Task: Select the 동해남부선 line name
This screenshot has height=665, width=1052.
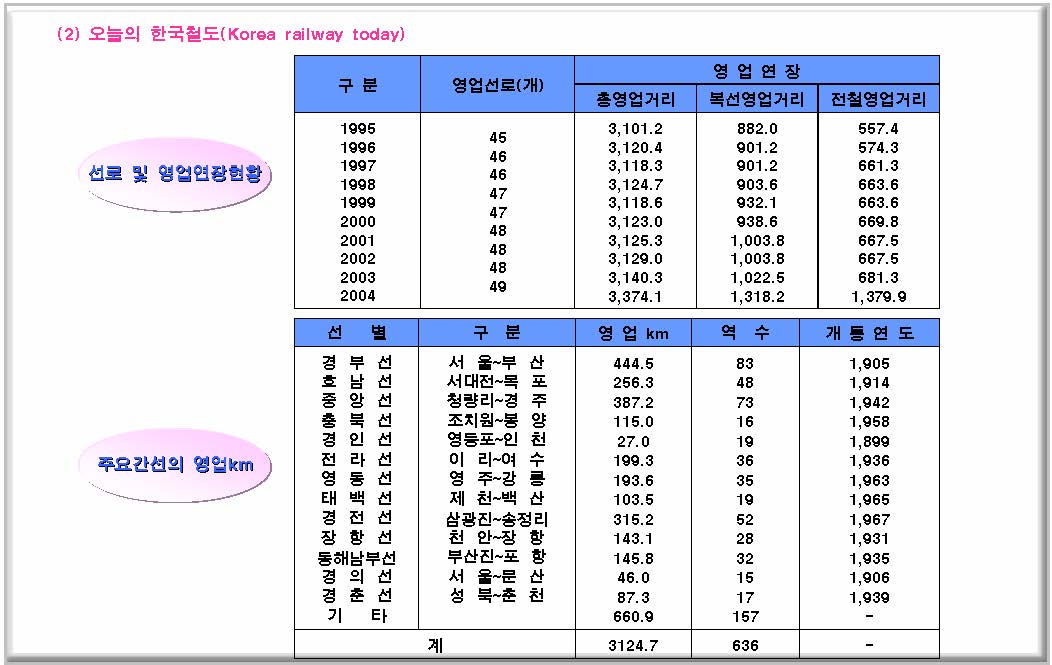Action: point(356,557)
